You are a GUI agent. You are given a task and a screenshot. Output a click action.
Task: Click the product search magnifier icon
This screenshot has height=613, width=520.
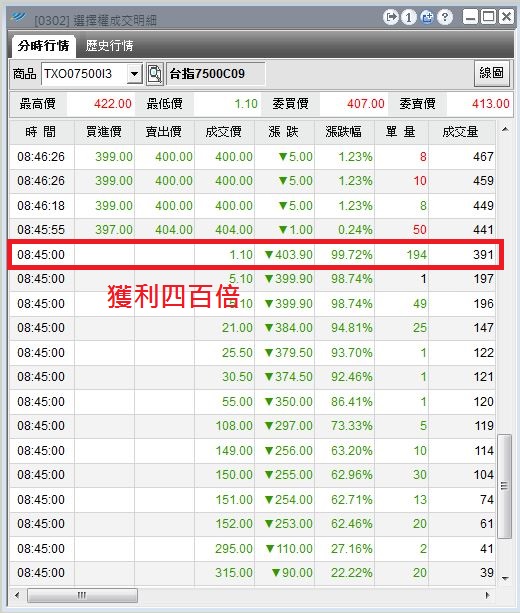tap(154, 73)
